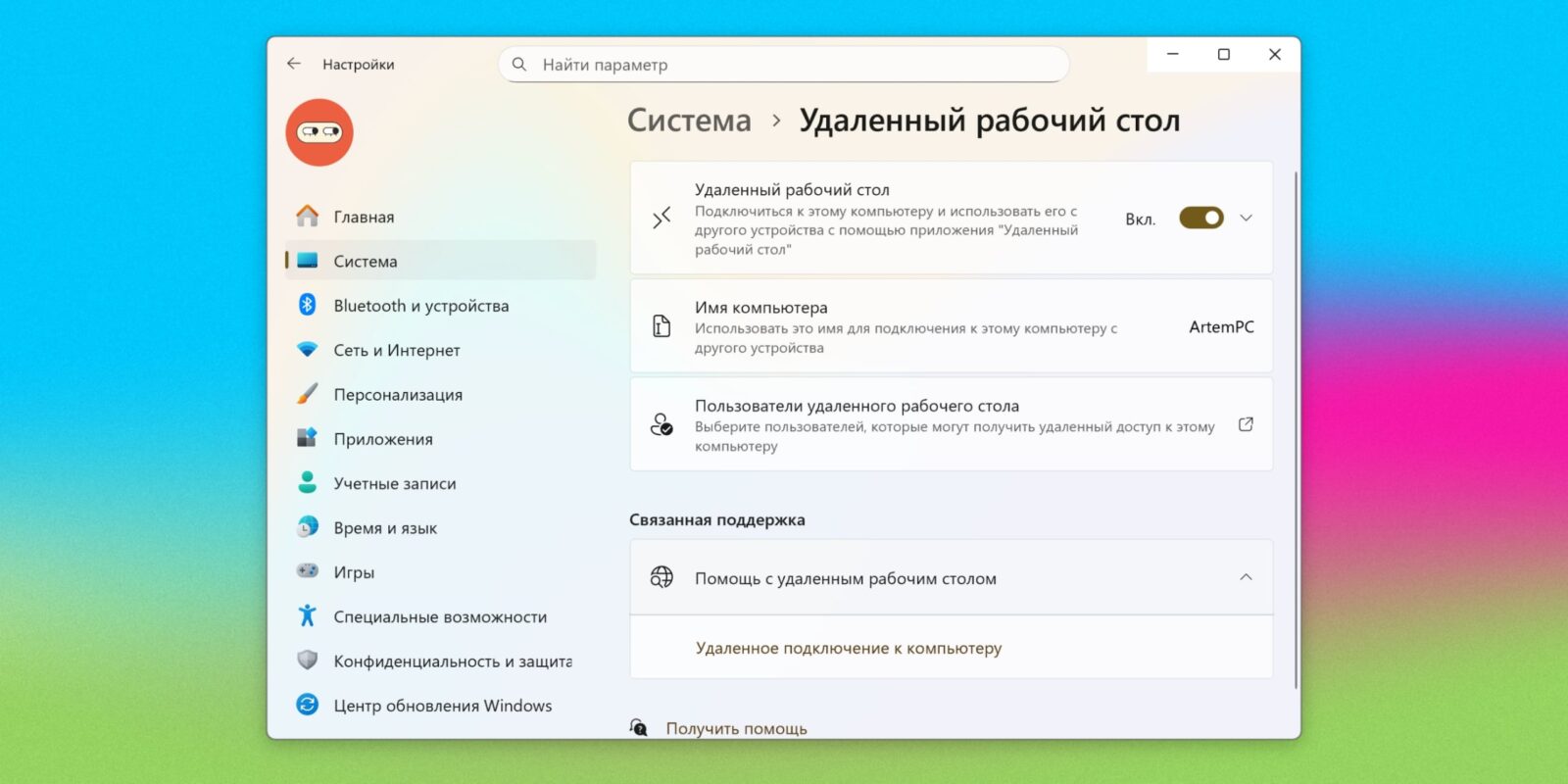Maximize the Настройки window
This screenshot has height=784, width=1568.
click(x=1223, y=55)
